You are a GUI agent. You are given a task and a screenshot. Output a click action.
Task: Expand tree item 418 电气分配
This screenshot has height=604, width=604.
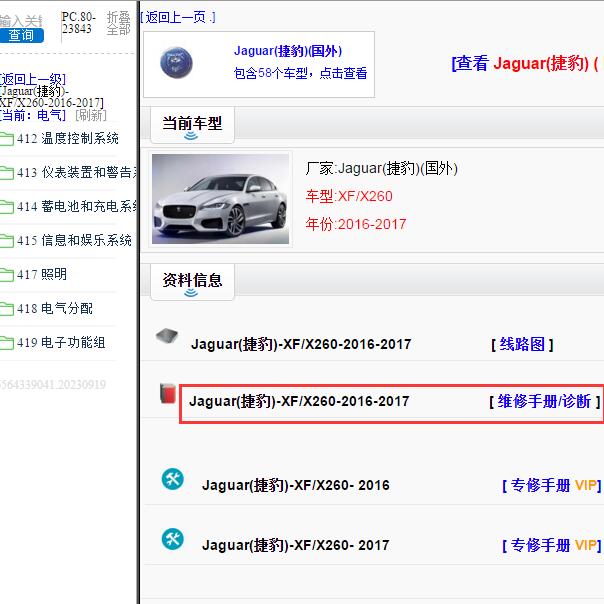coord(55,308)
